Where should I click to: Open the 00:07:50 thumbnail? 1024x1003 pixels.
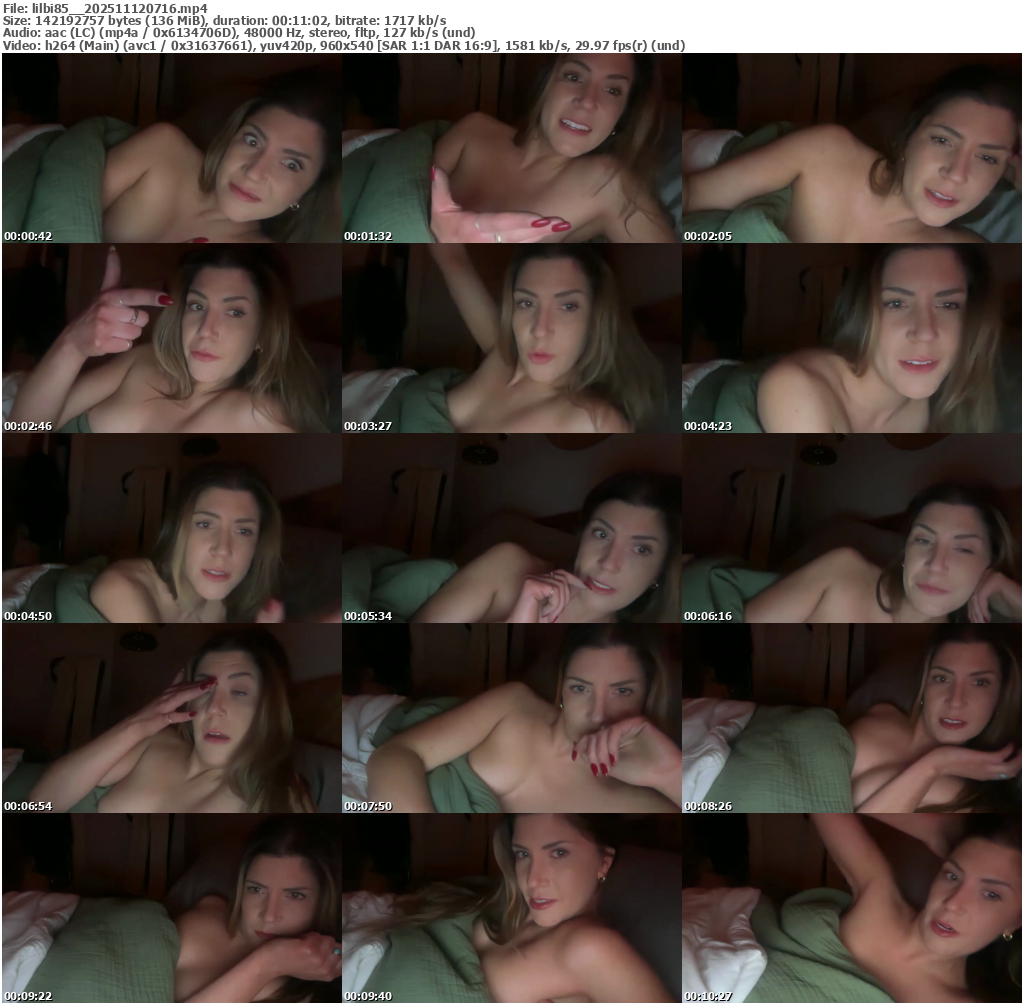(511, 718)
